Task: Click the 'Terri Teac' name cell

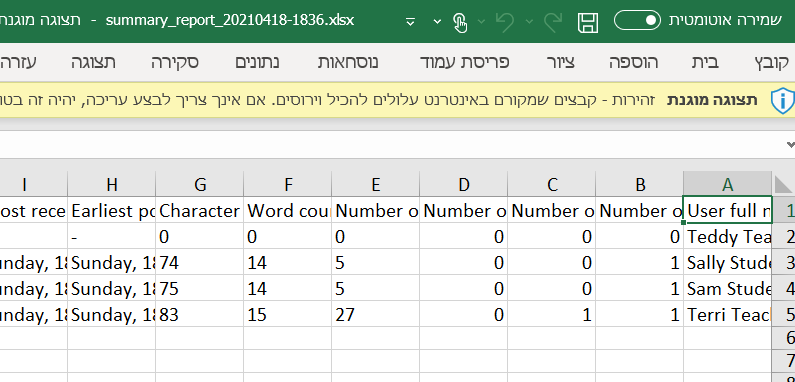Action: pos(728,315)
